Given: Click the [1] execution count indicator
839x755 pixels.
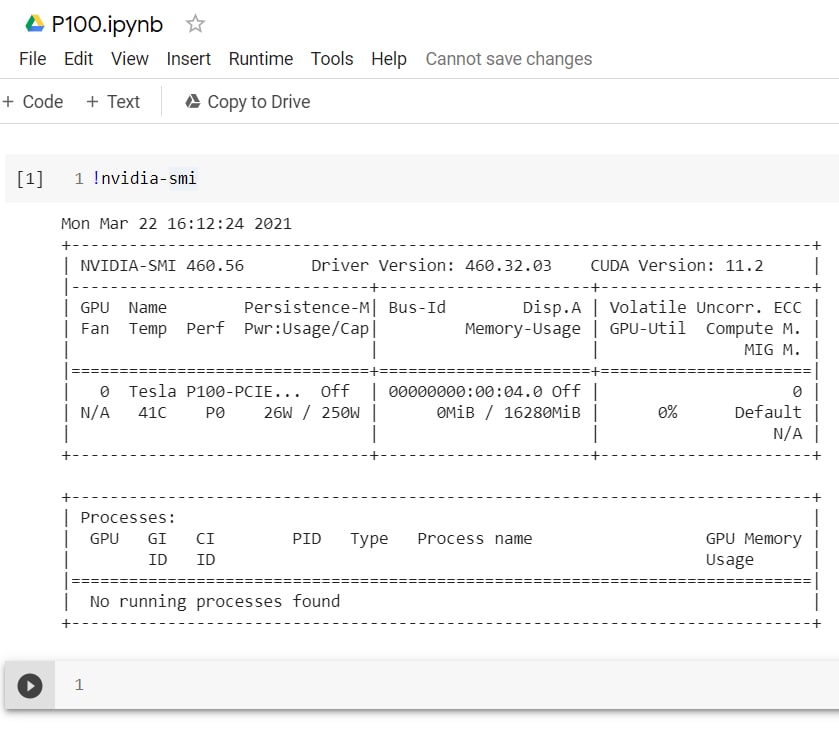Looking at the screenshot, I should coord(29,179).
